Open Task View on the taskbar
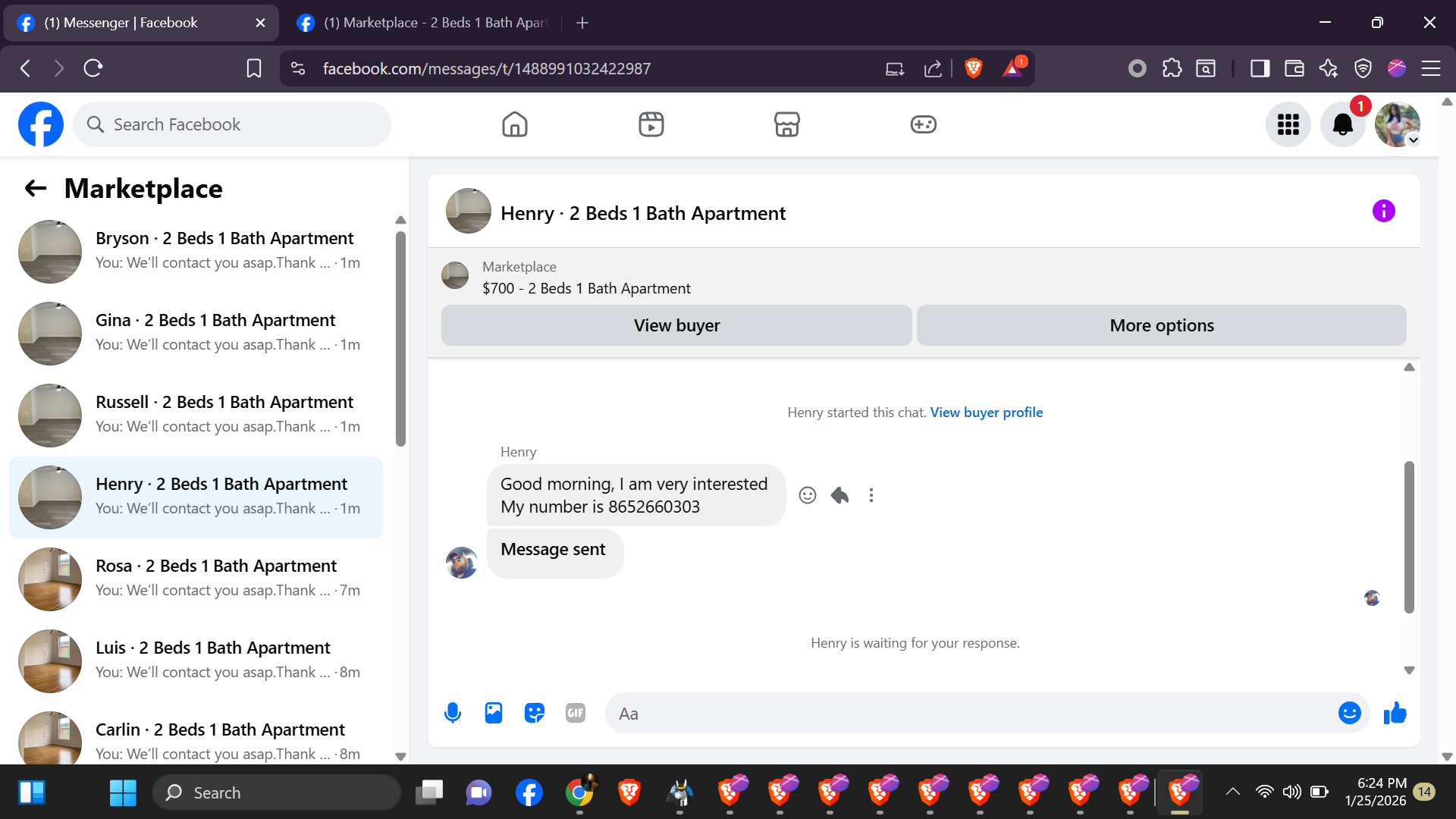 pyautogui.click(x=429, y=792)
